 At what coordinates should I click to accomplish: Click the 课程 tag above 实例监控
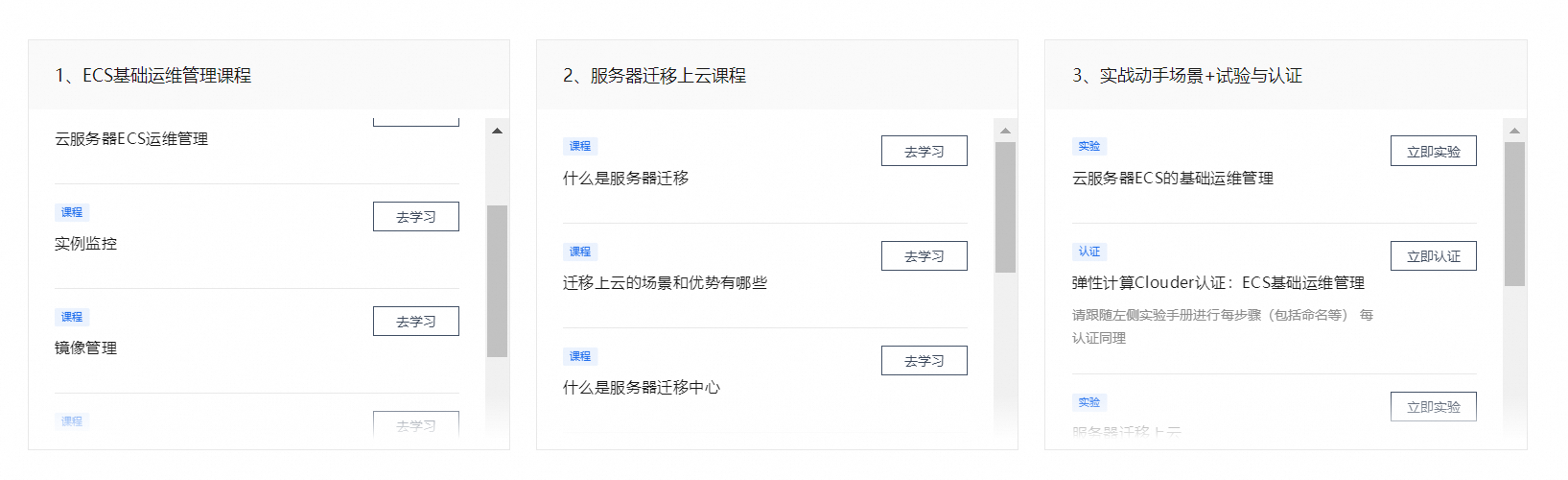pos(72,212)
